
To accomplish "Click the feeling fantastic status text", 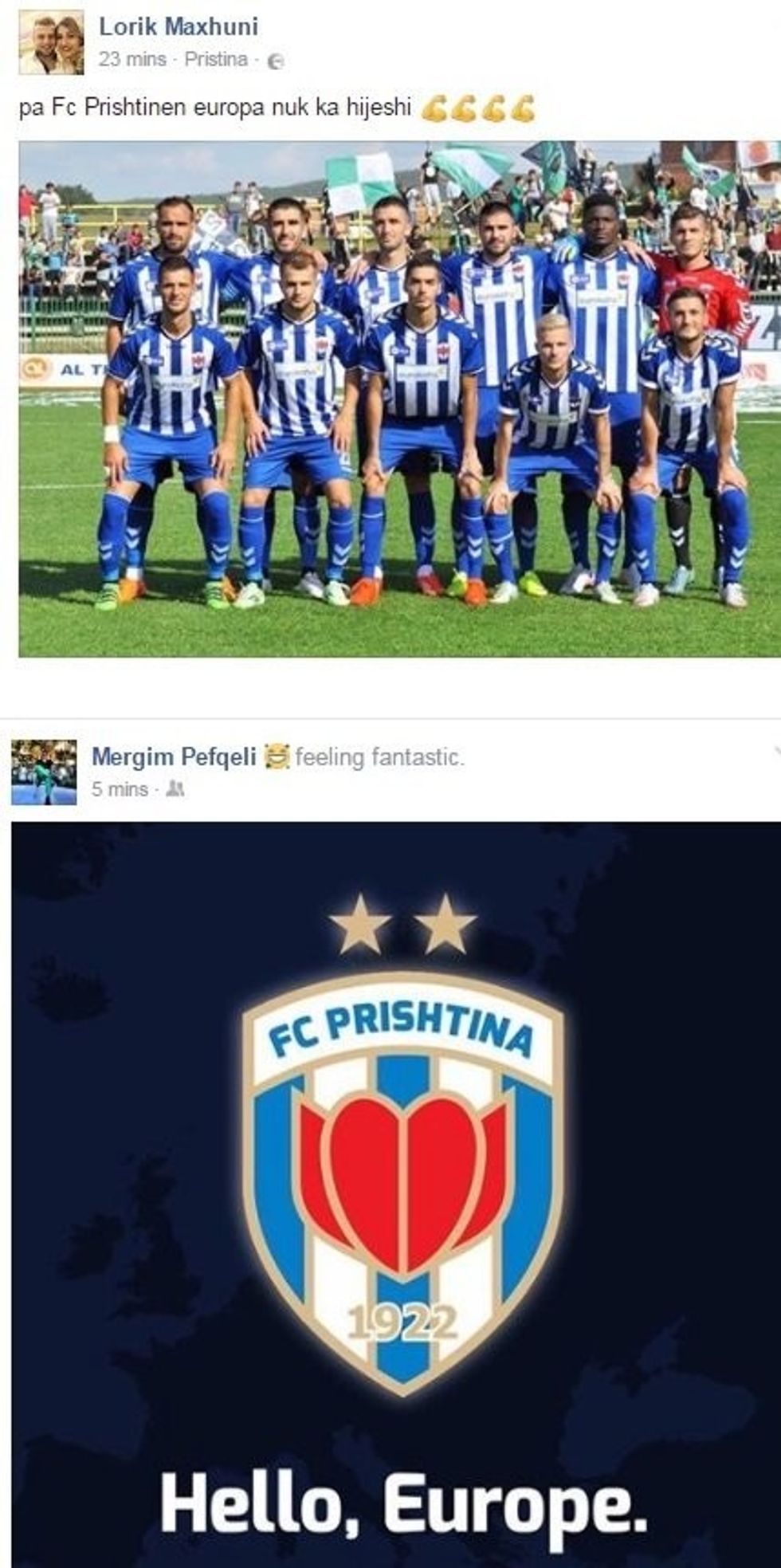I will tap(379, 756).
